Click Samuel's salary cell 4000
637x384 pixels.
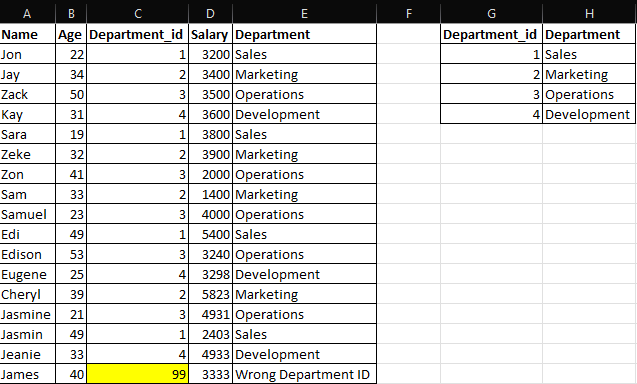(210, 214)
